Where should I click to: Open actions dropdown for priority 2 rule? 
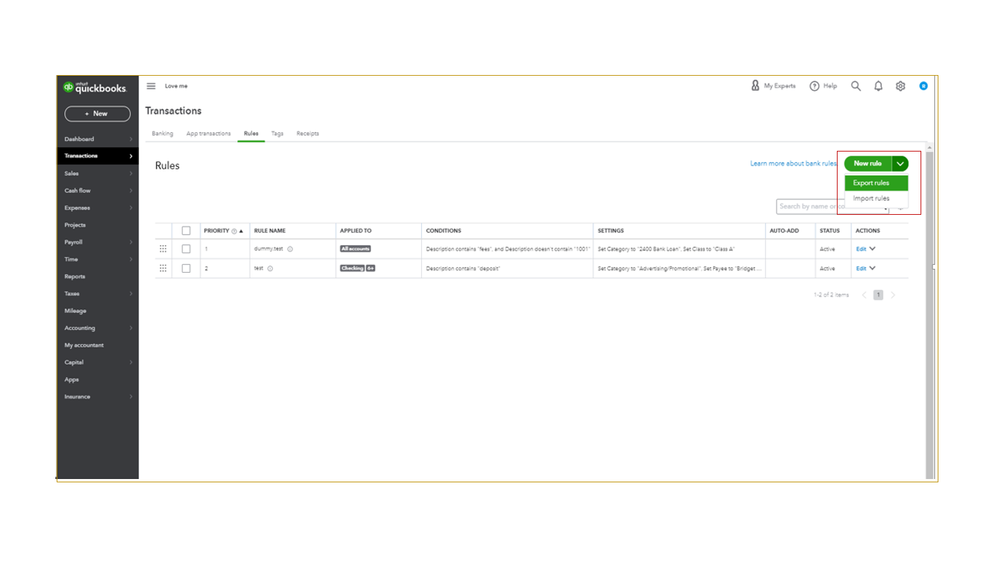pos(872,268)
